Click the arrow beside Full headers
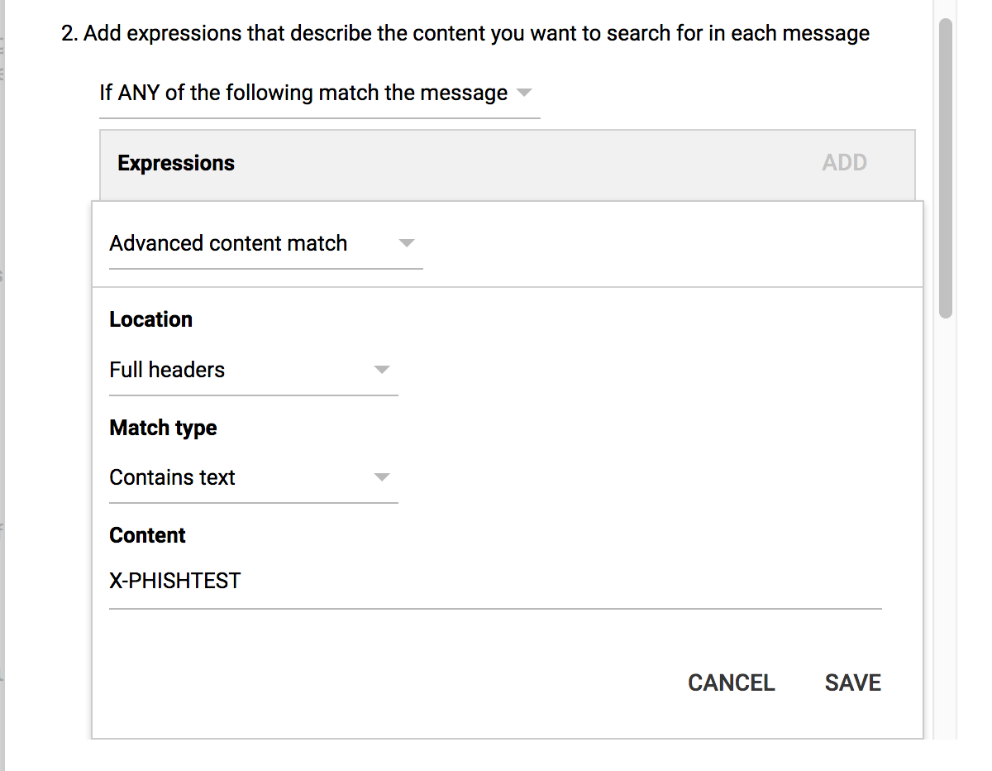Viewport: 992px width, 771px height. click(x=381, y=370)
